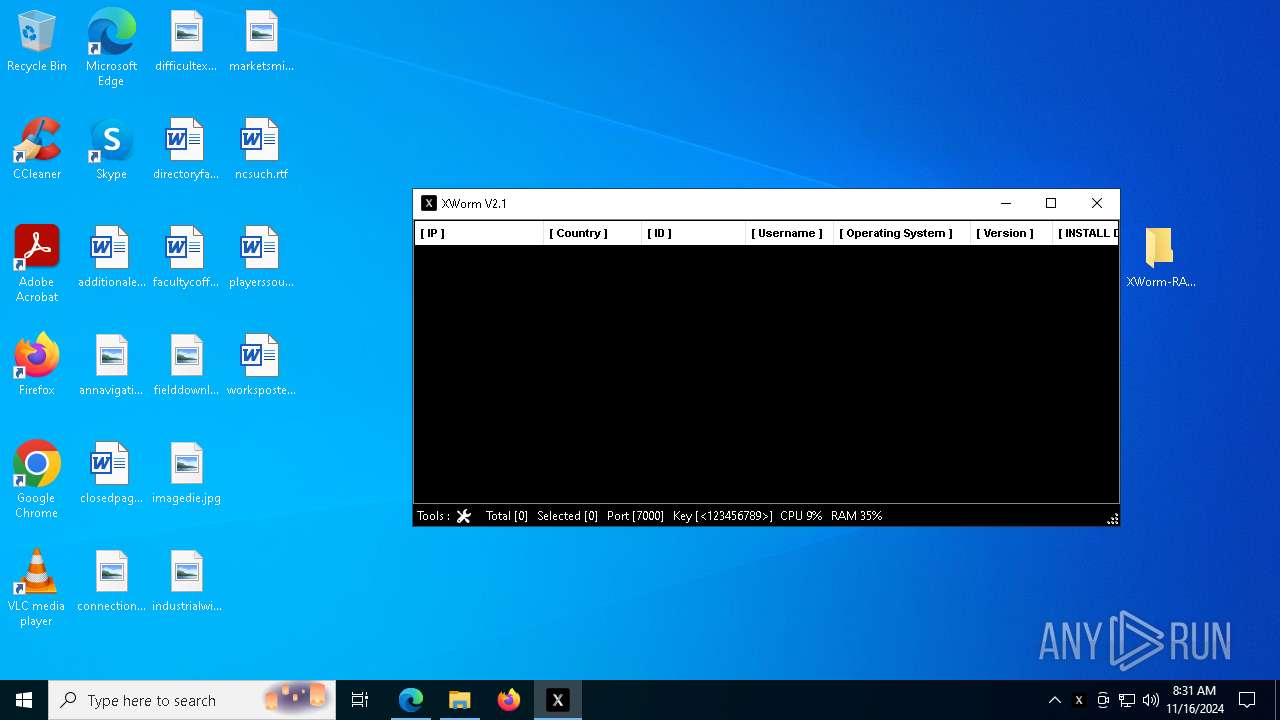The width and height of the screenshot is (1280, 720).
Task: Open File Explorer from the taskbar
Action: (460, 700)
